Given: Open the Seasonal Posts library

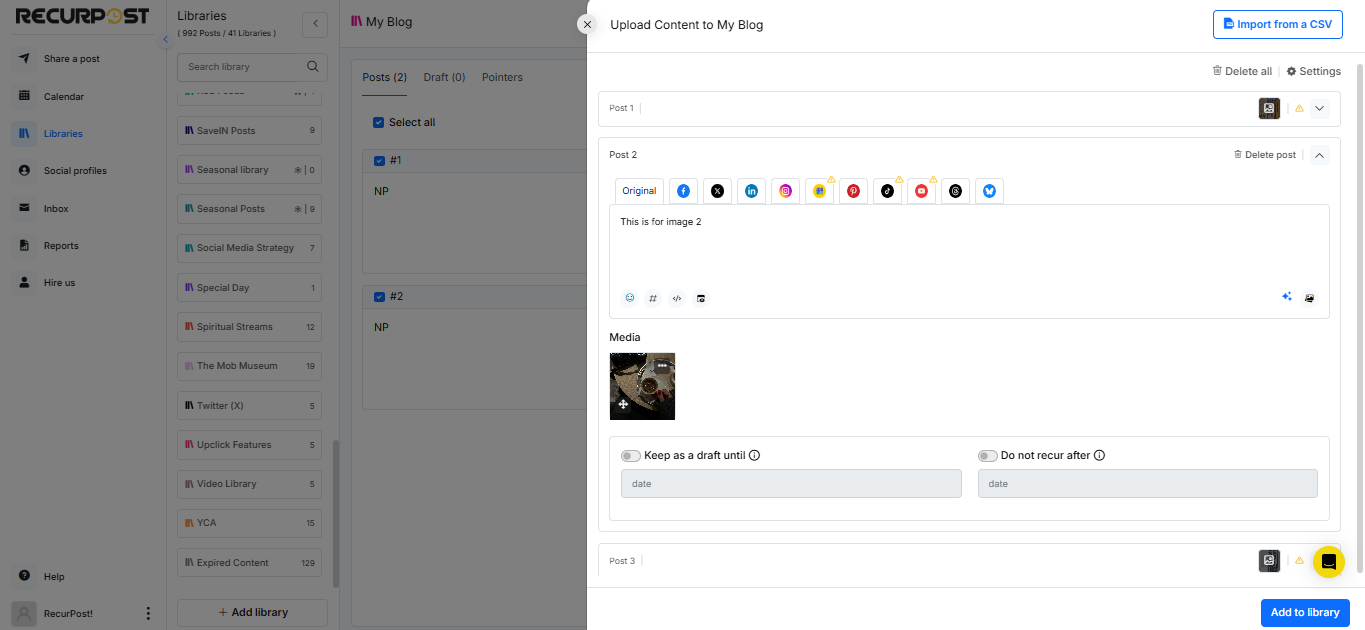Looking at the screenshot, I should [249, 209].
